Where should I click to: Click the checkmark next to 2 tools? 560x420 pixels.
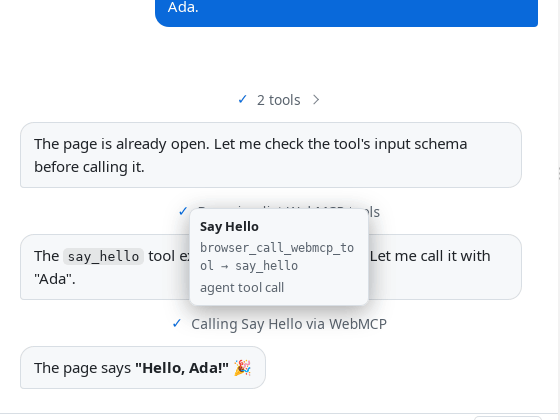[242, 99]
